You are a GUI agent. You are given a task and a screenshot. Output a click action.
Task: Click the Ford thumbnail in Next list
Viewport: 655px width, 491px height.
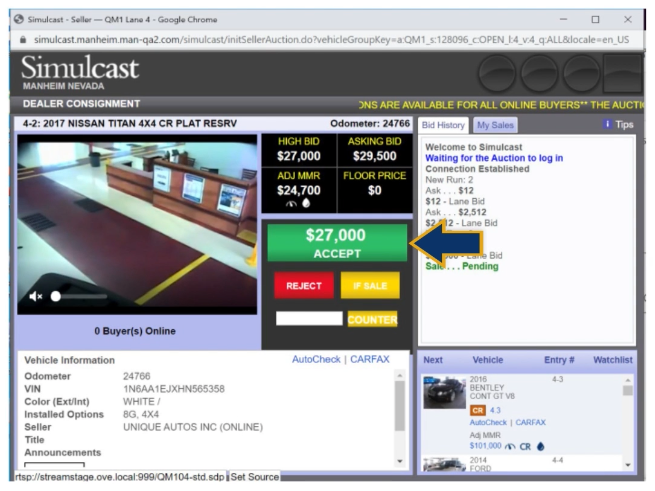click(444, 465)
